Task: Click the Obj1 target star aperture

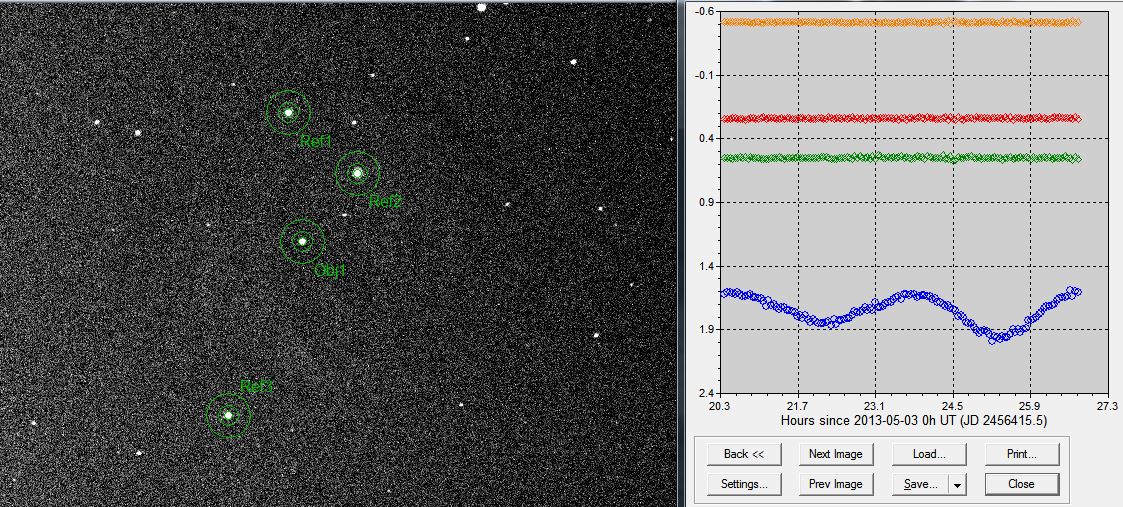Action: tap(302, 241)
